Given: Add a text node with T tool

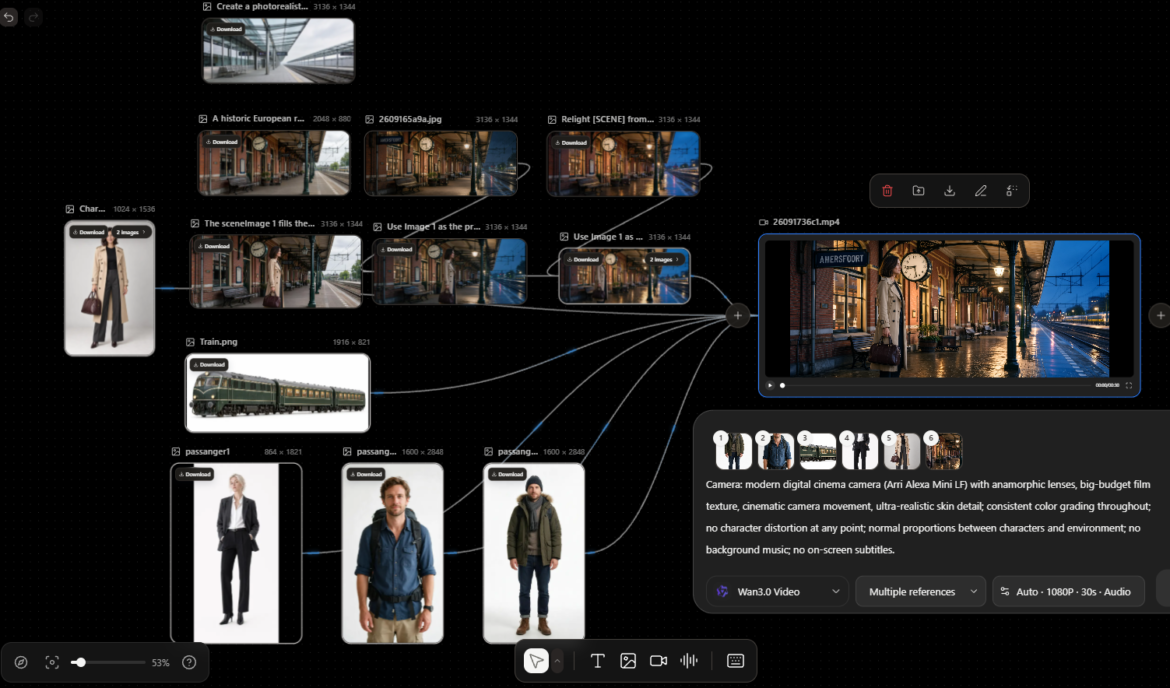Looking at the screenshot, I should (597, 660).
